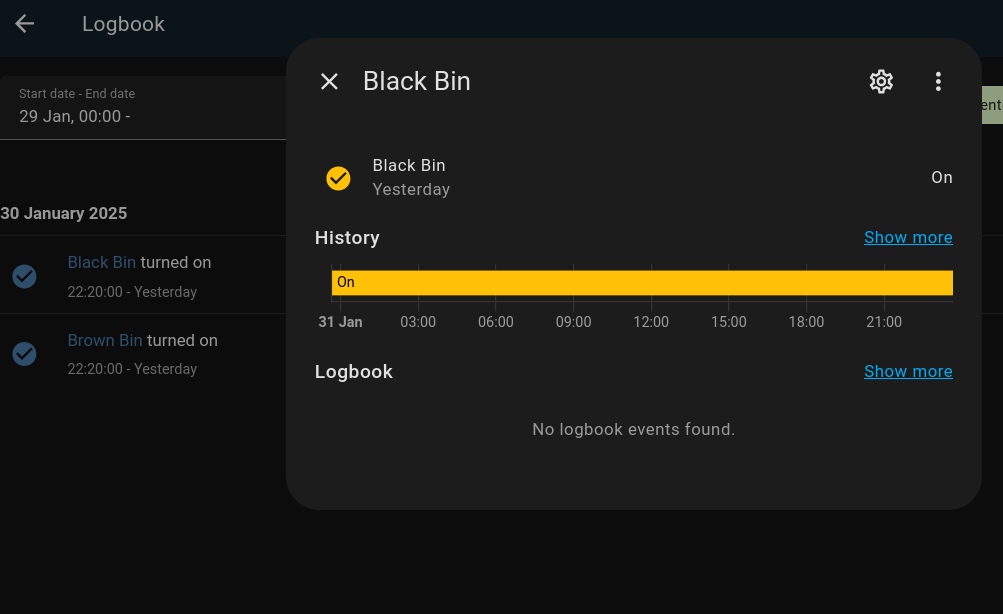Click the 12:00 mark on history timeline
This screenshot has width=1003, height=614.
click(x=651, y=322)
